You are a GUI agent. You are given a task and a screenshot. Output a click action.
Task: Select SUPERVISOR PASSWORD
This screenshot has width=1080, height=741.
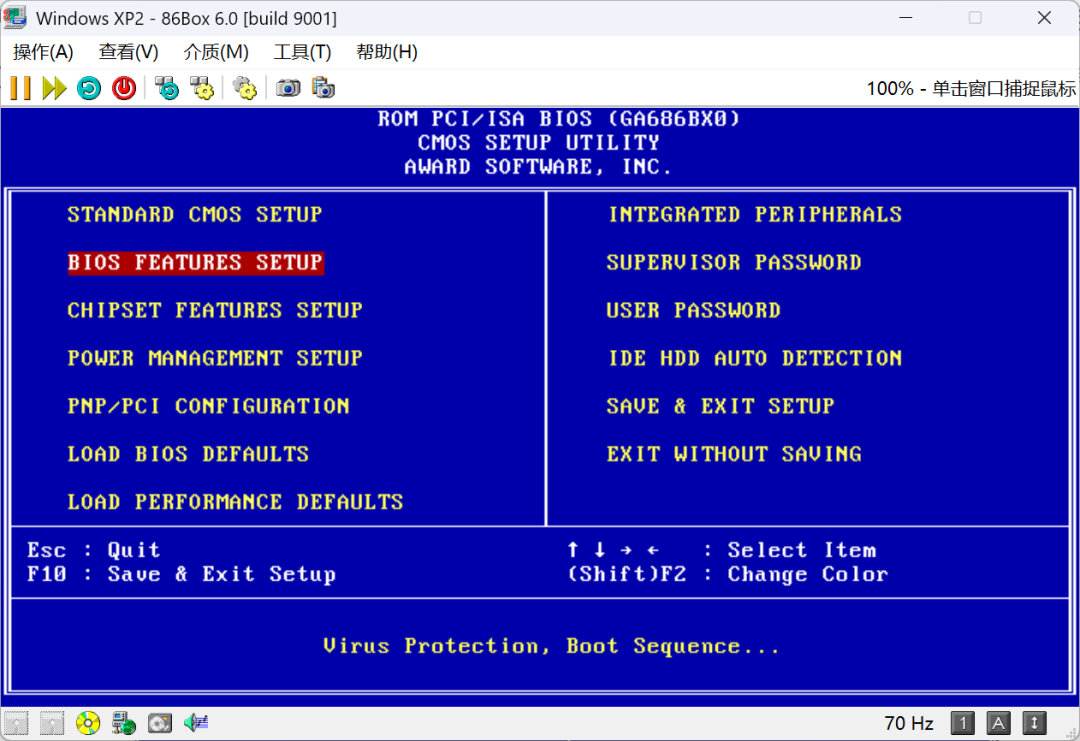click(734, 262)
